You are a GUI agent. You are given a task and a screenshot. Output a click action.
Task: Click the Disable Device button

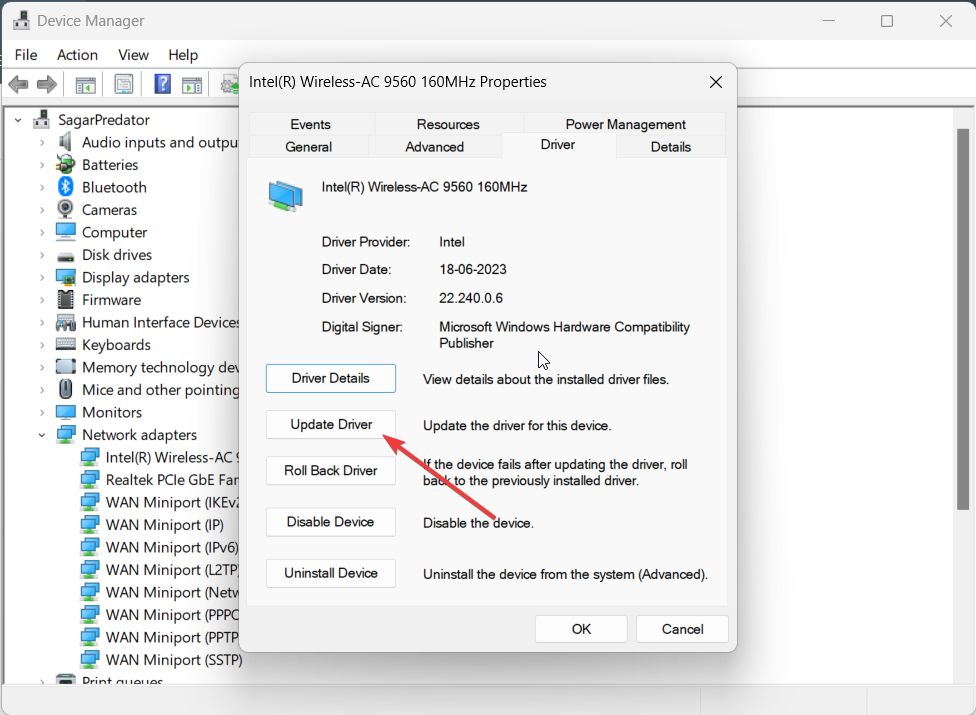(x=331, y=522)
